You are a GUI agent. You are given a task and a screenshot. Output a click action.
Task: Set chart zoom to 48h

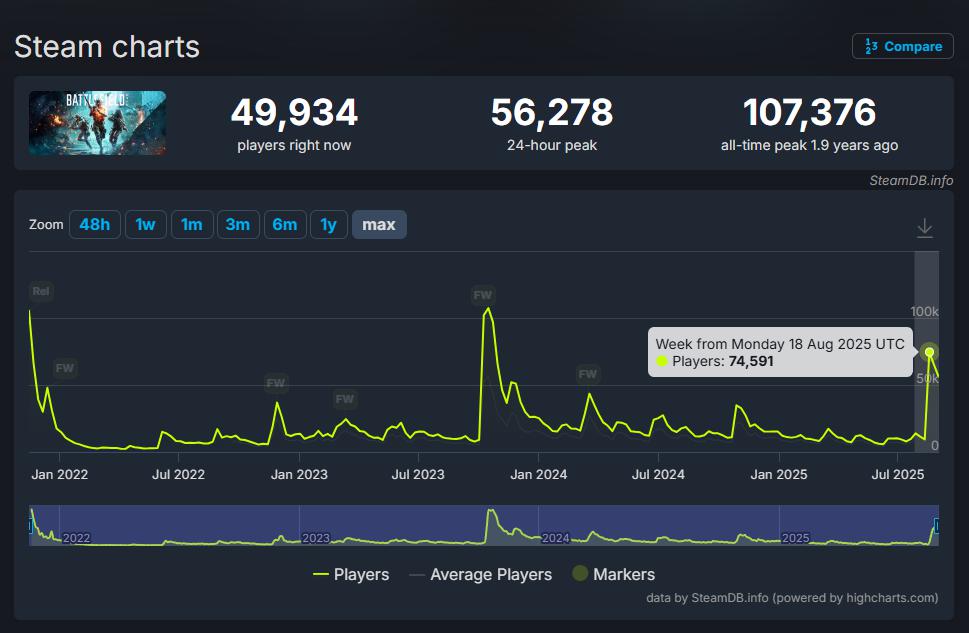(x=95, y=224)
